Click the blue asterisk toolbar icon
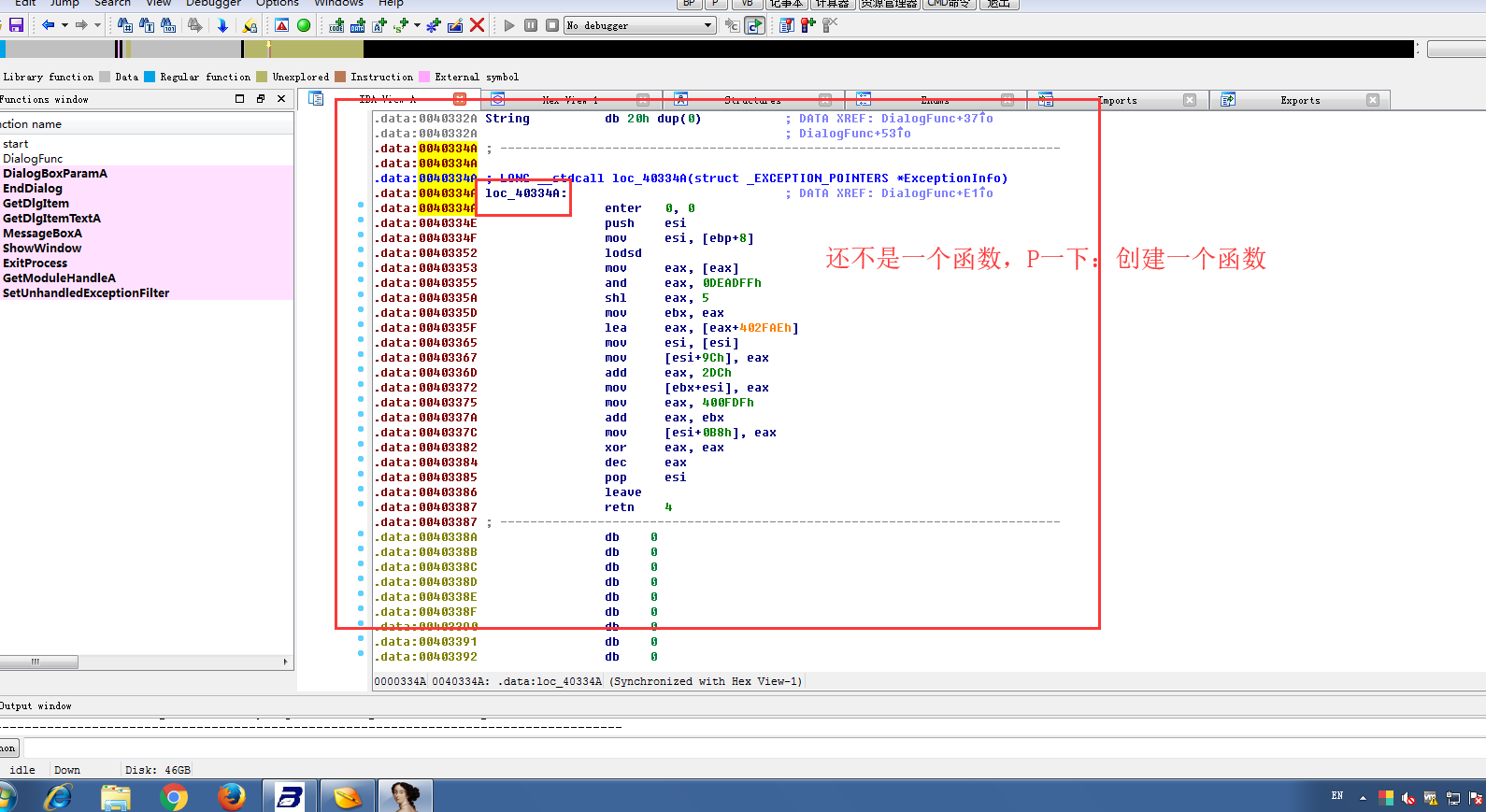Image resolution: width=1486 pixels, height=812 pixels. click(434, 25)
